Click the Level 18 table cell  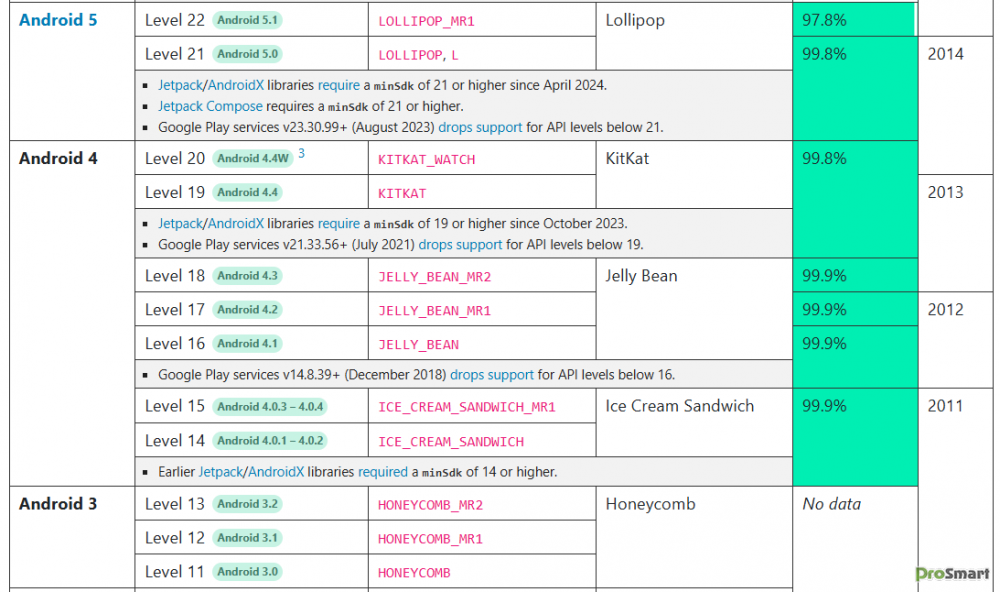pos(174,276)
